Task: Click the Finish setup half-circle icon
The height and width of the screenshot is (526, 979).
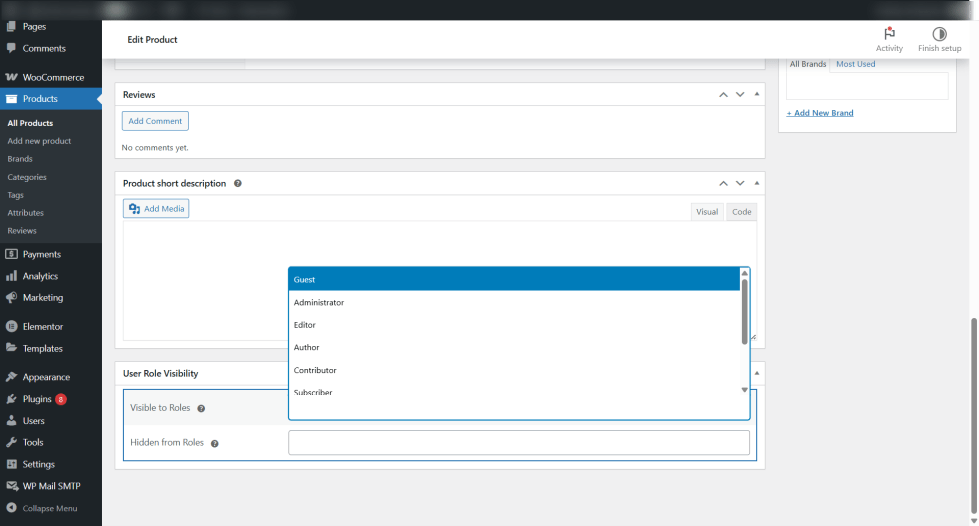Action: click(x=939, y=34)
